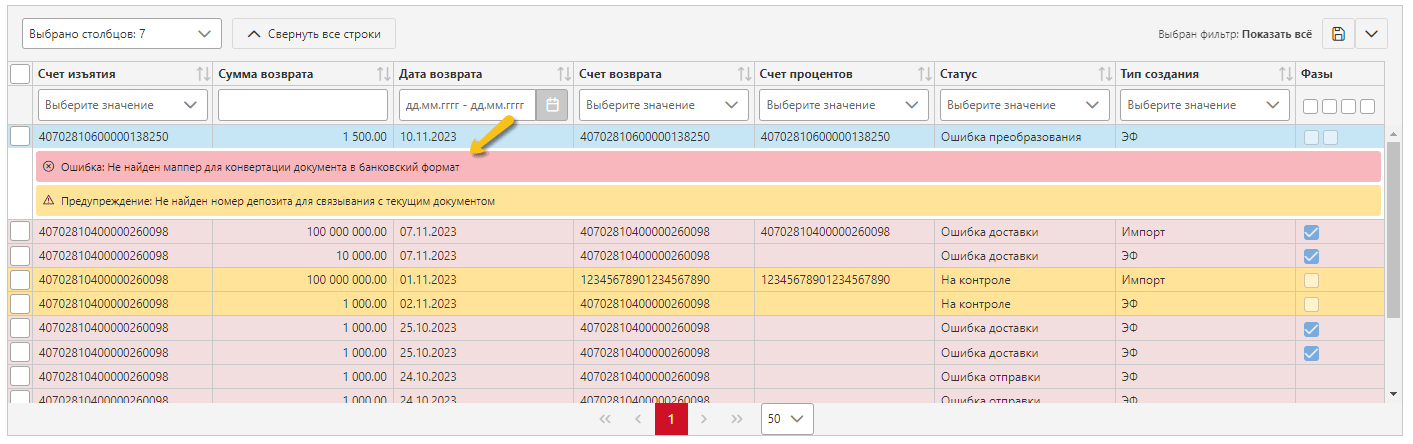Screen dimensions: 1413x444
Task: Open the Выбрано столбцов: 7 dropdown
Action: 121,33
